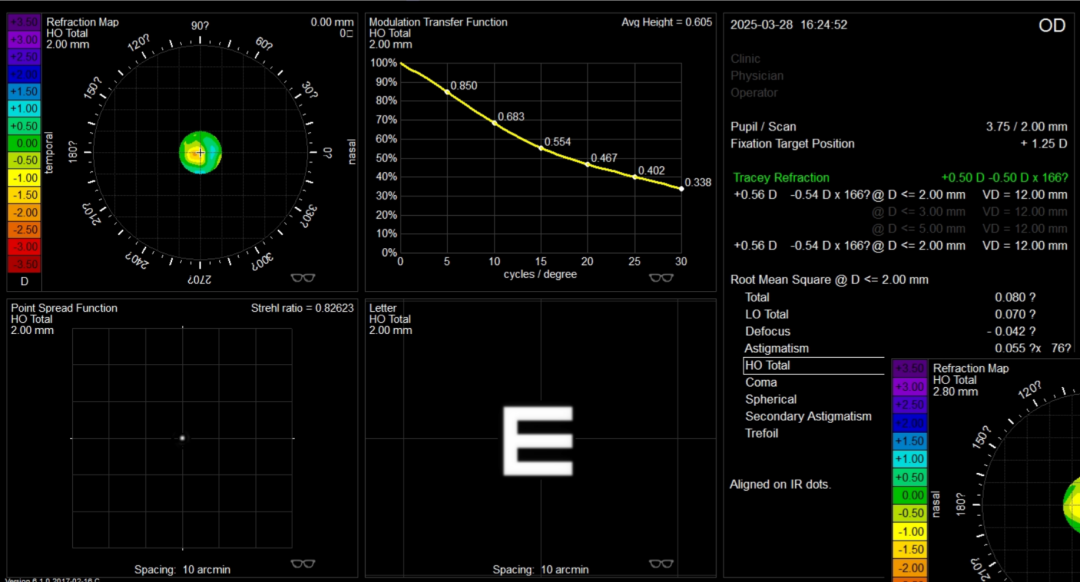Image resolution: width=1080 pixels, height=582 pixels.
Task: Click the dimmed '@ D <= 5.00 mm' refraction row
Action: tap(969, 229)
